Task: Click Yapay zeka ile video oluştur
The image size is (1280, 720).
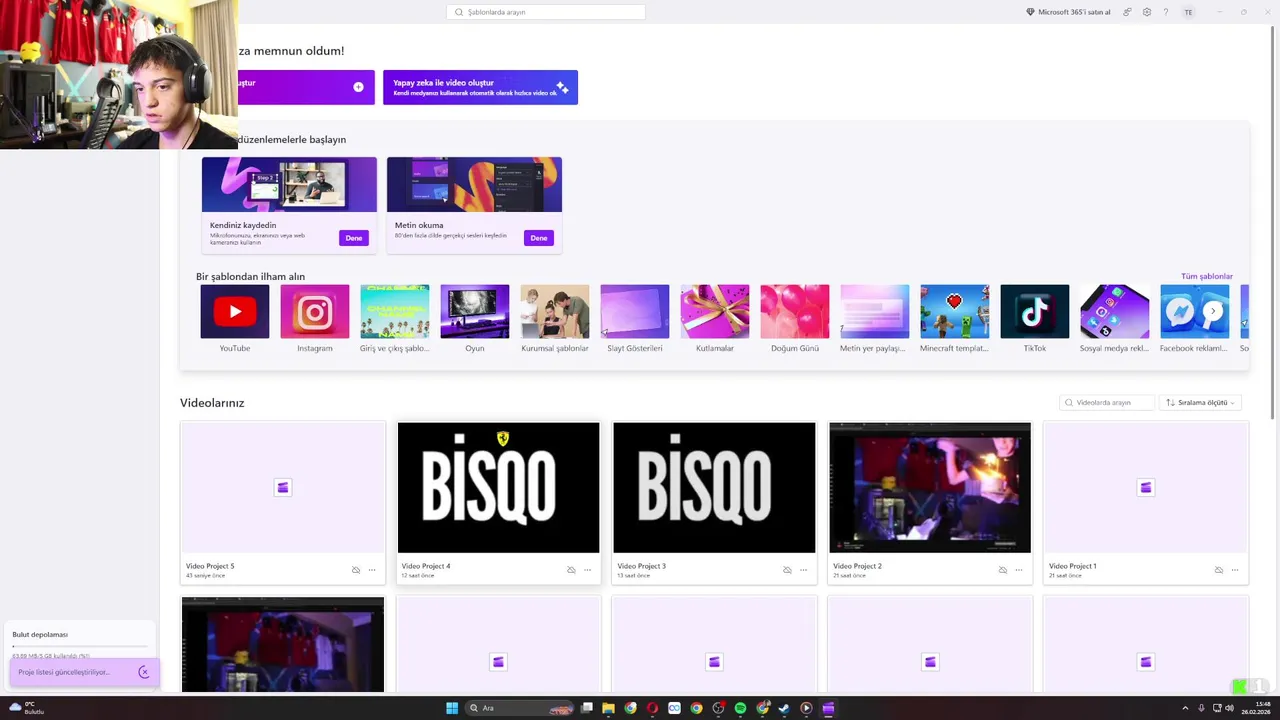Action: click(x=480, y=87)
